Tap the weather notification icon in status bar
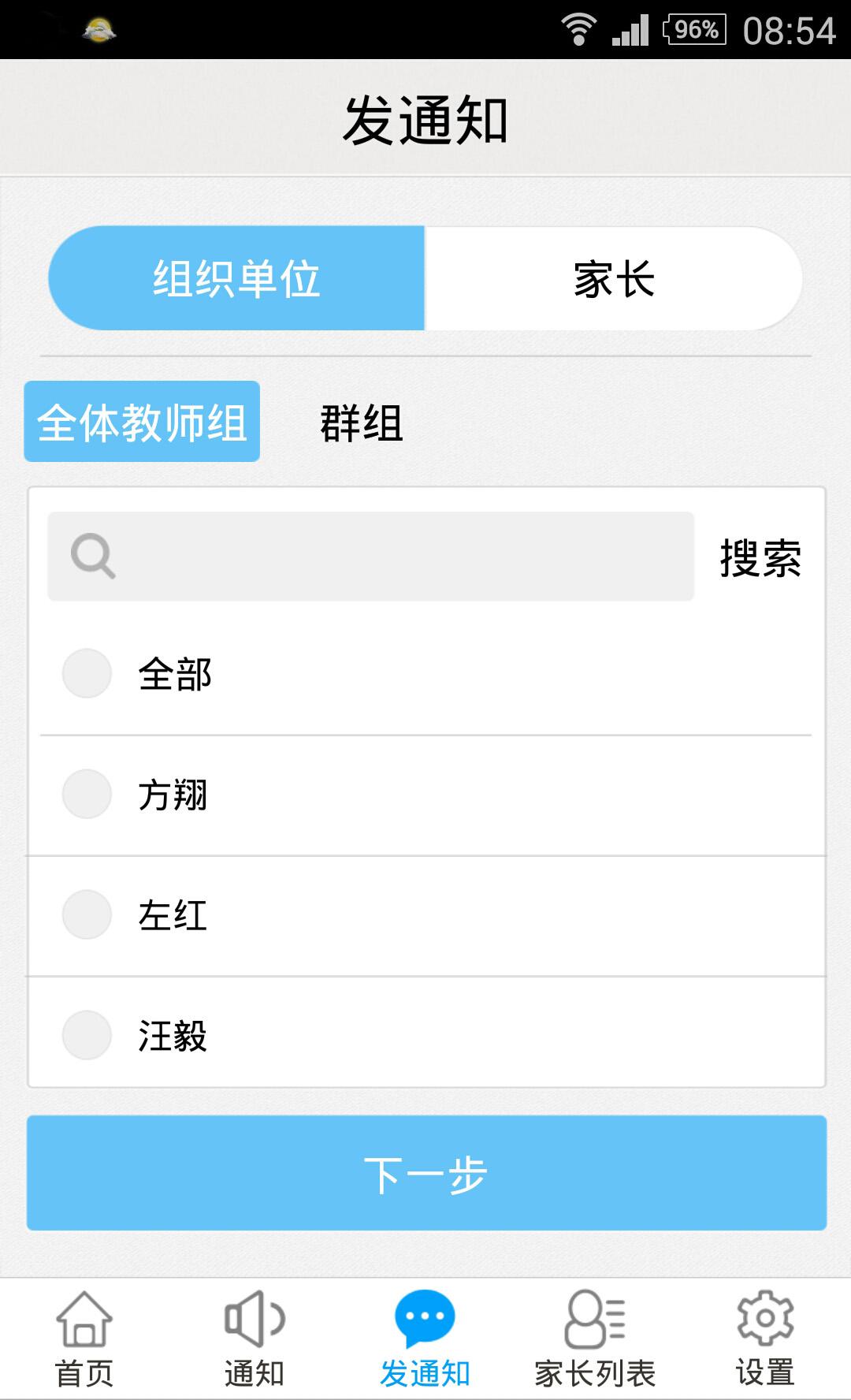Screen dimensions: 851x1400 point(98,30)
